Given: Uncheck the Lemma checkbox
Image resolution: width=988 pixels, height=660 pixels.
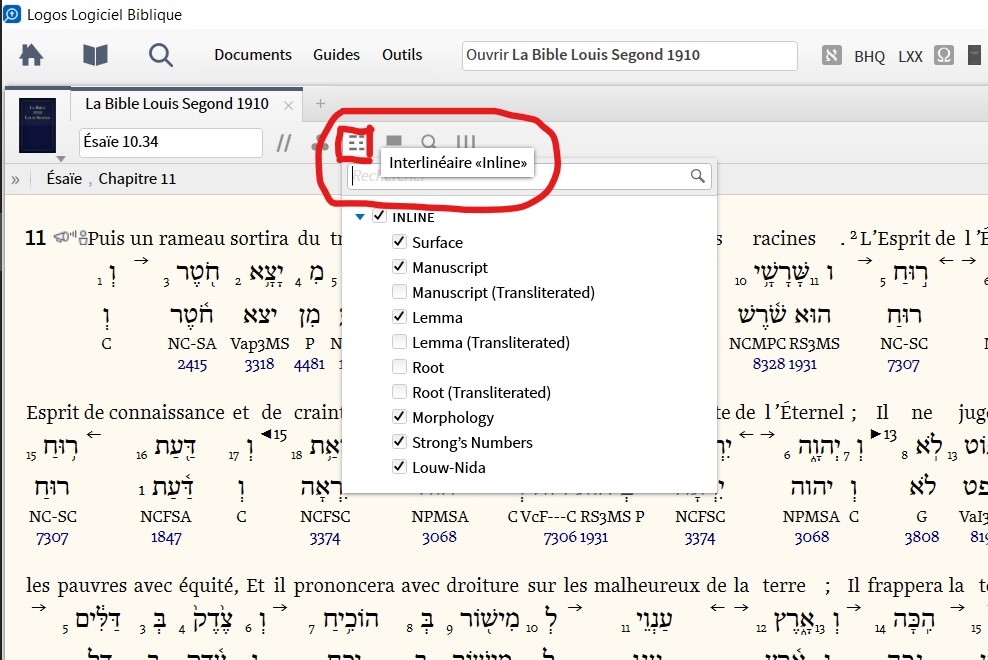Looking at the screenshot, I should [x=399, y=316].
